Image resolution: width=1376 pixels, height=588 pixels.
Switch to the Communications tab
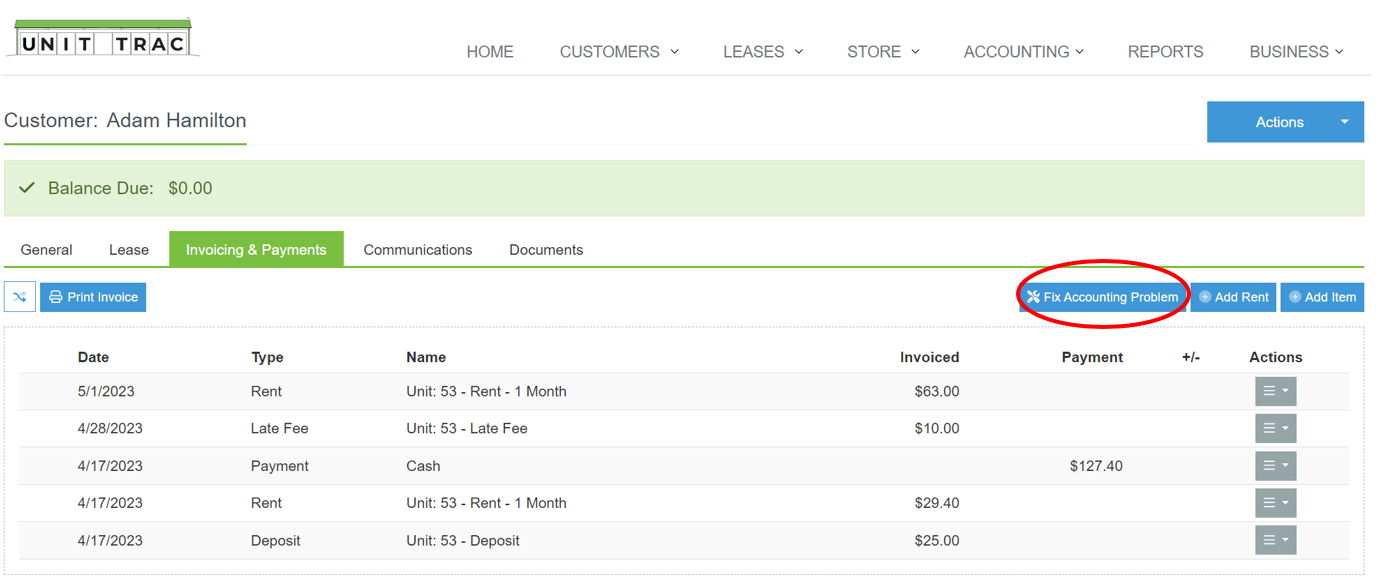[x=418, y=250]
